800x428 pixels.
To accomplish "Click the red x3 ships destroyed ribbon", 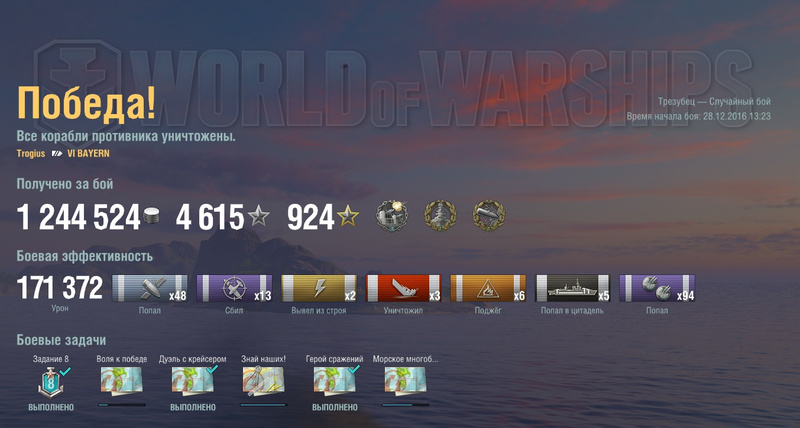I will pos(403,288).
